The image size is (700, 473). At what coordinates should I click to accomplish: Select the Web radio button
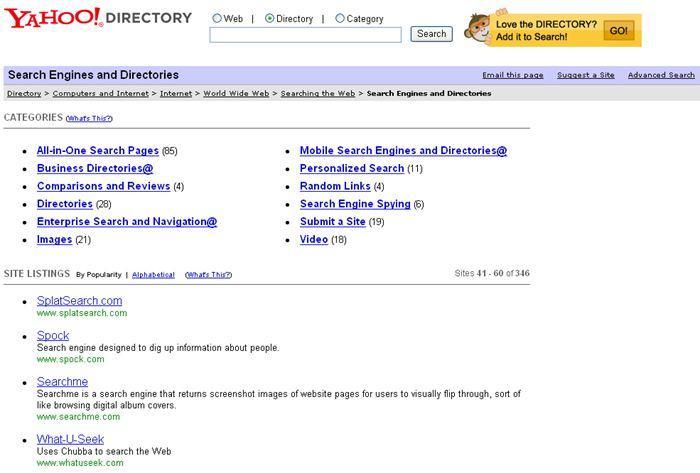217,18
